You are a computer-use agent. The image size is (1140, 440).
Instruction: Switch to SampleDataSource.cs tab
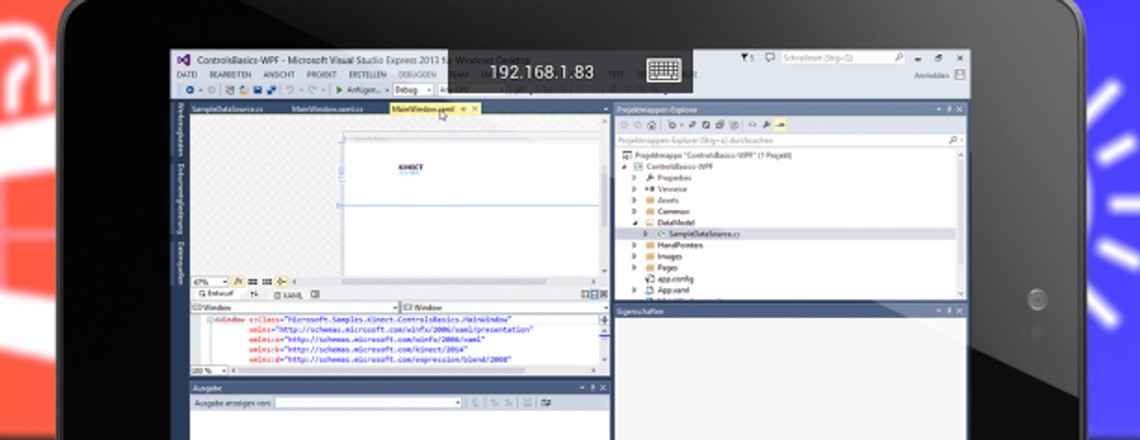pos(228,109)
